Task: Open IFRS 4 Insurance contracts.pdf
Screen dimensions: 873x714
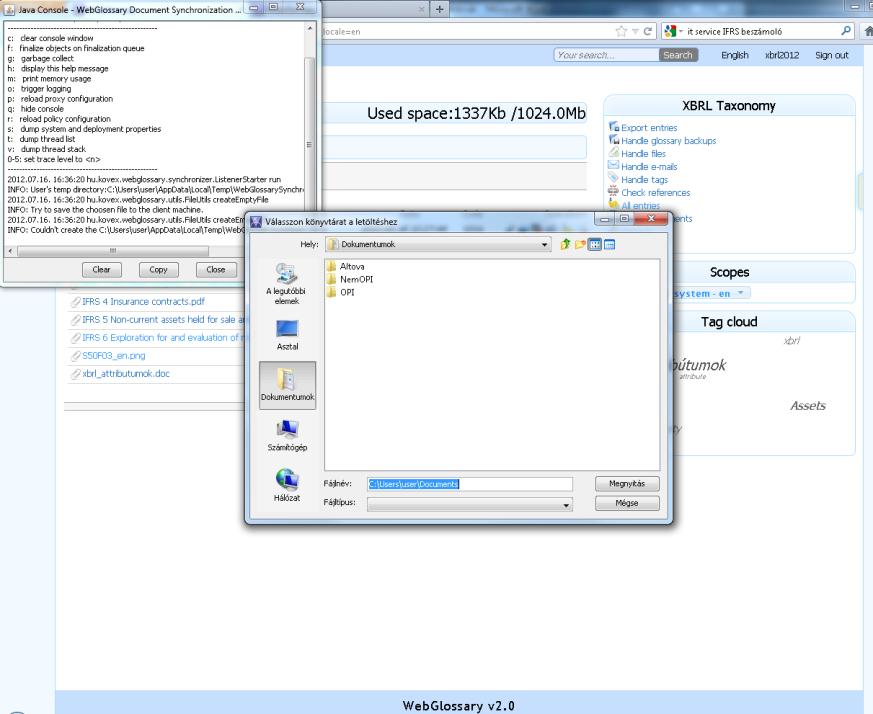Action: [143, 301]
